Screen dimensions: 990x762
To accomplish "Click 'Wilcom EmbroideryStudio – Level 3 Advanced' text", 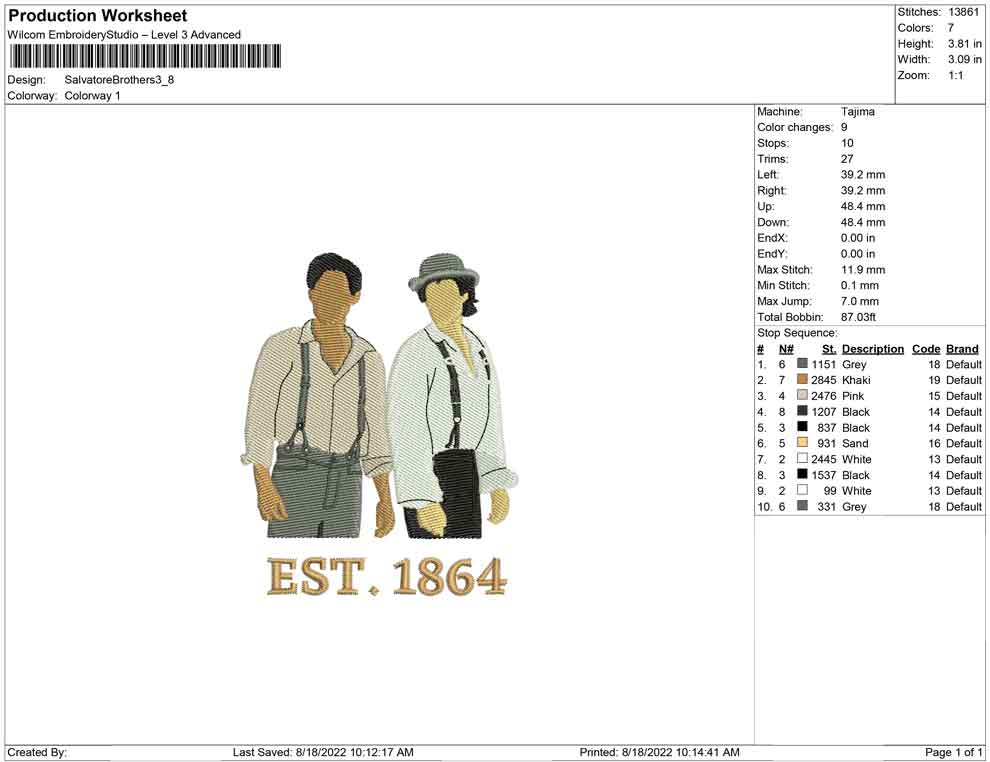I will coord(124,35).
